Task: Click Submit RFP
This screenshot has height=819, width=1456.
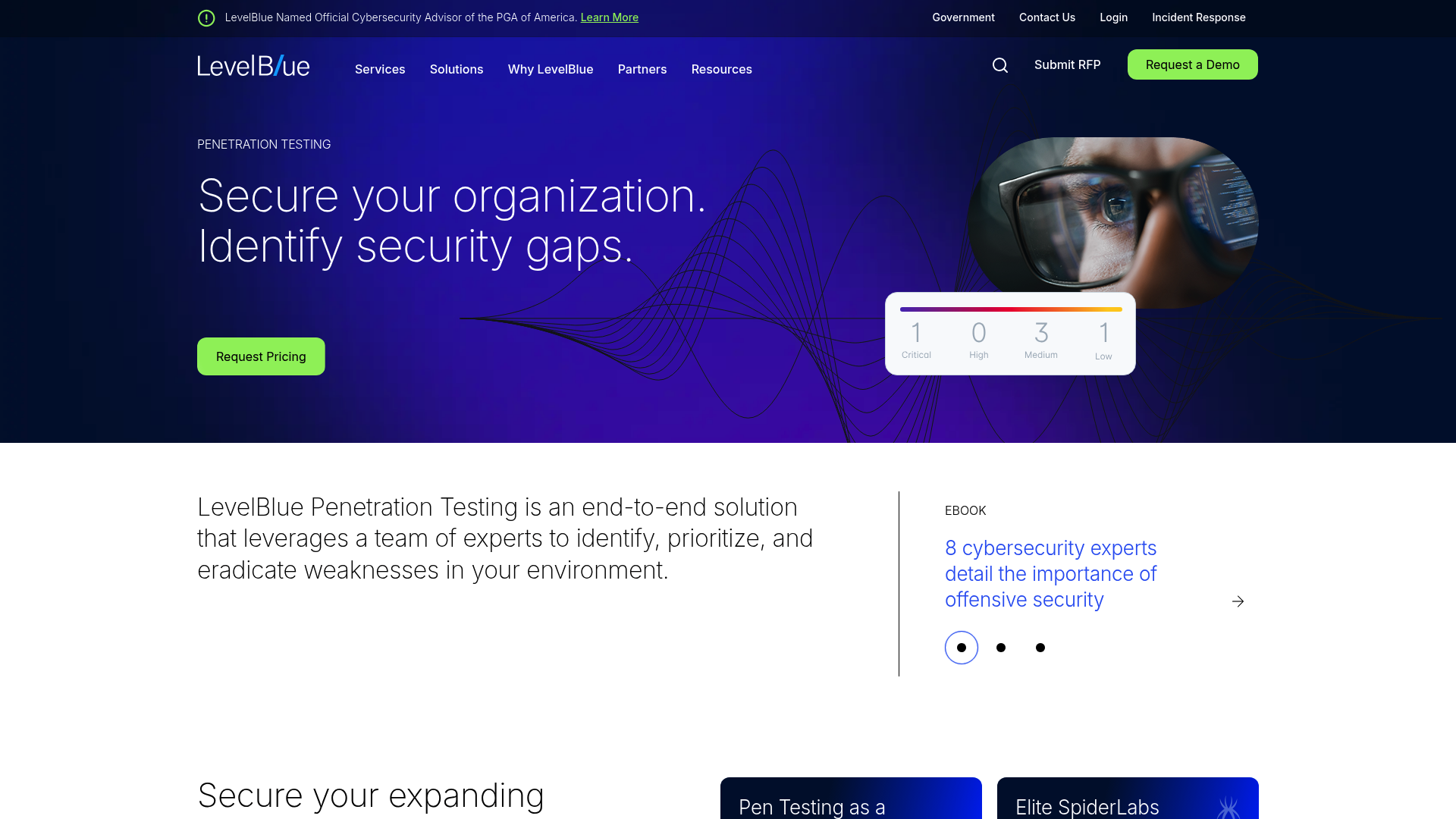Action: coord(1067,64)
